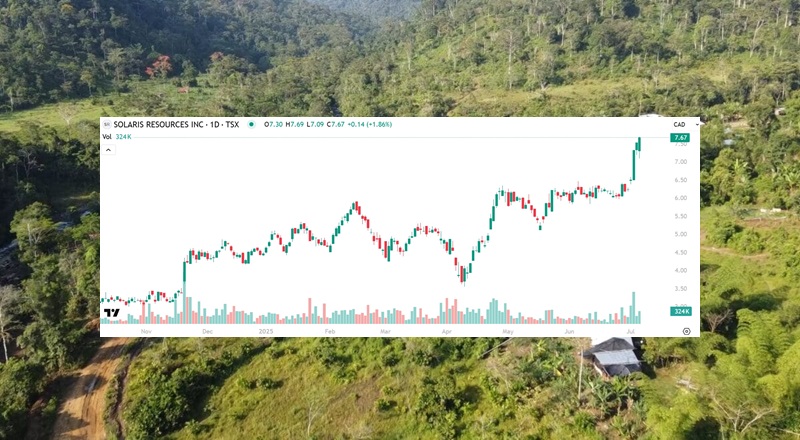Select the Vol indicator legend label
The height and width of the screenshot is (440, 800).
(x=107, y=137)
